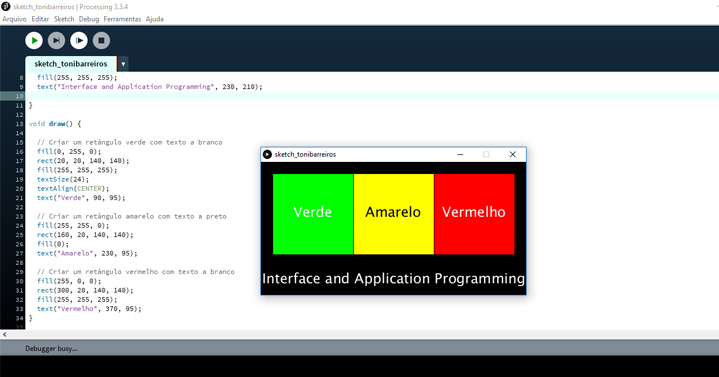
Task: Click the comment about retângulo amarelo
Action: click(x=132, y=216)
